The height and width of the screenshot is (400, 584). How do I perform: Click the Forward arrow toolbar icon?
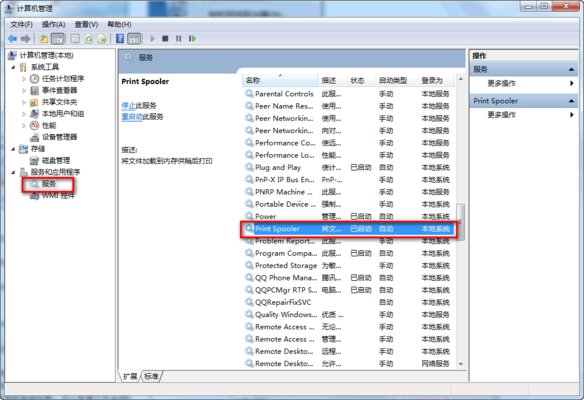[25, 38]
